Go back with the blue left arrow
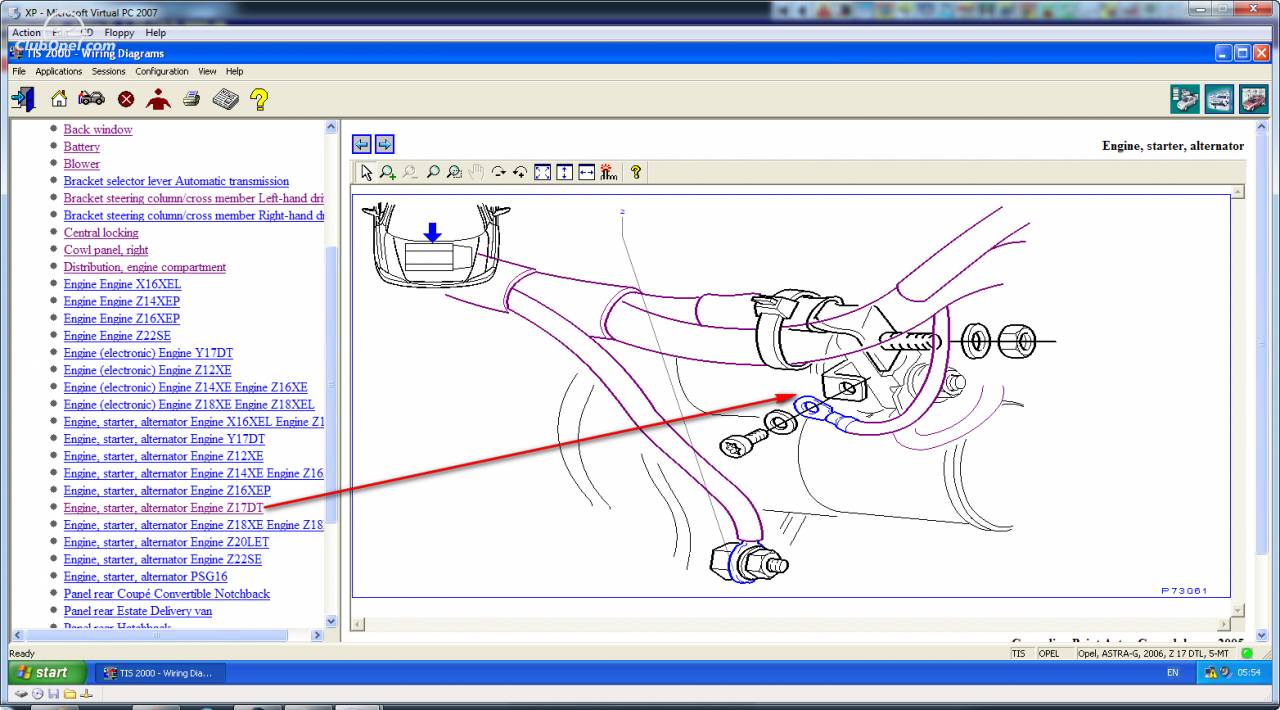This screenshot has width=1280, height=710. (362, 144)
